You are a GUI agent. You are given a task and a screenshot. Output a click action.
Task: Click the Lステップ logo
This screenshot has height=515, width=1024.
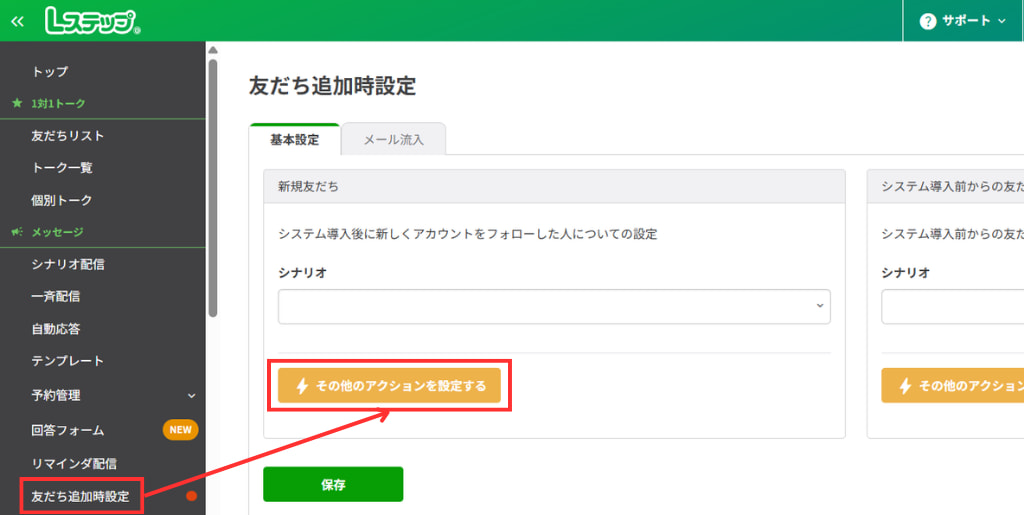(93, 21)
